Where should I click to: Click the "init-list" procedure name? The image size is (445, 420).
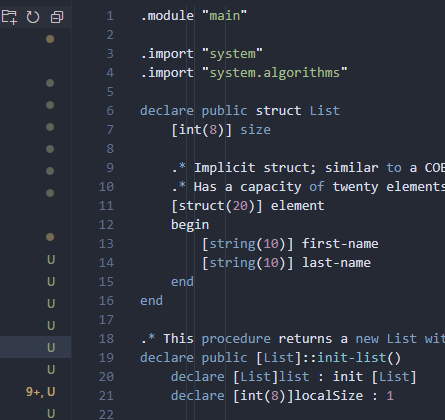click(x=351, y=358)
